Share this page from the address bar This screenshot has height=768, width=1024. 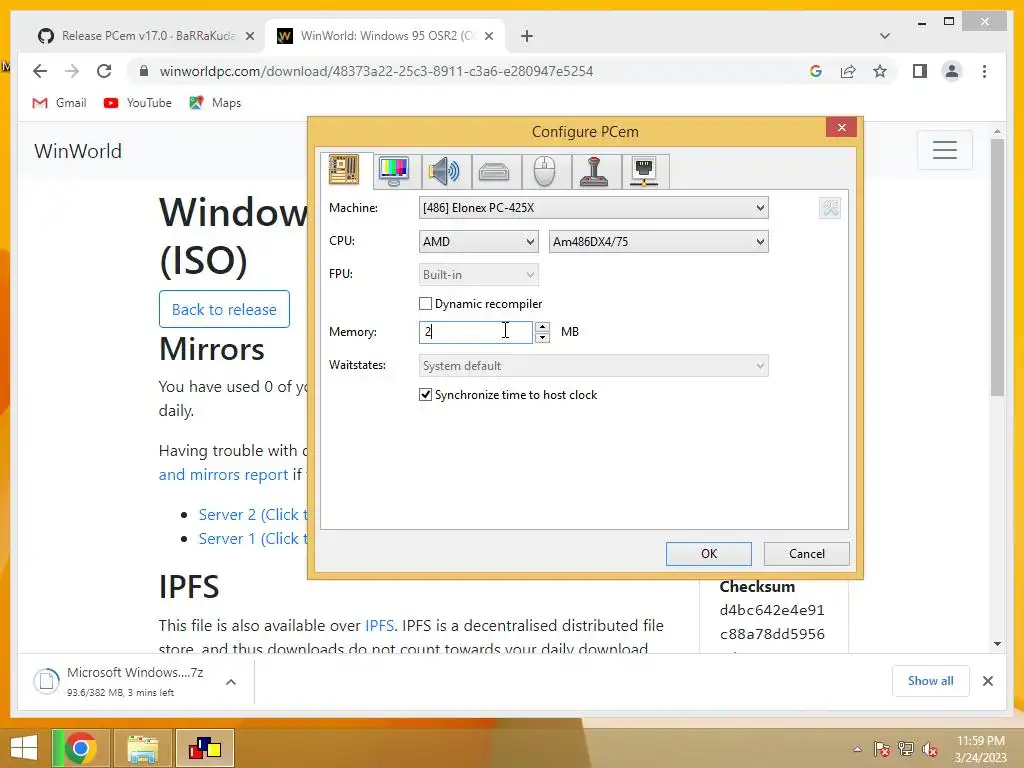[x=848, y=71]
